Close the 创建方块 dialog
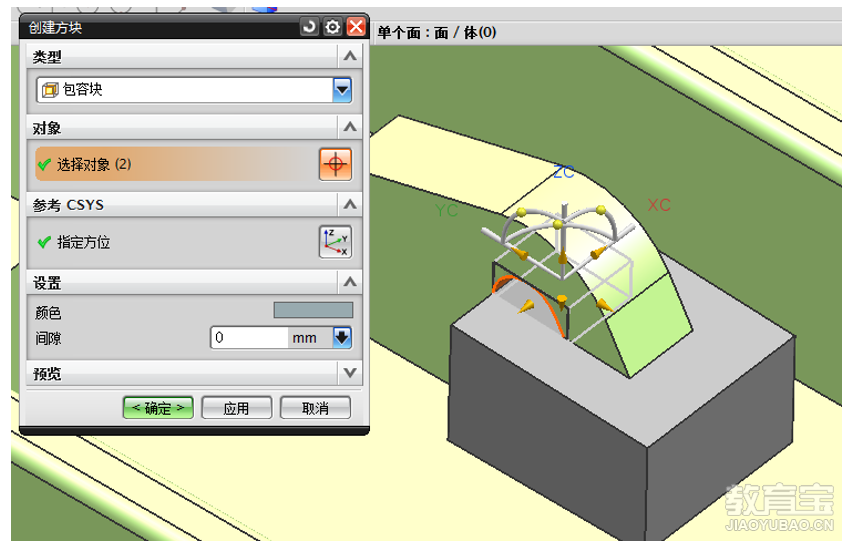This screenshot has height=554, width=855. tap(356, 26)
